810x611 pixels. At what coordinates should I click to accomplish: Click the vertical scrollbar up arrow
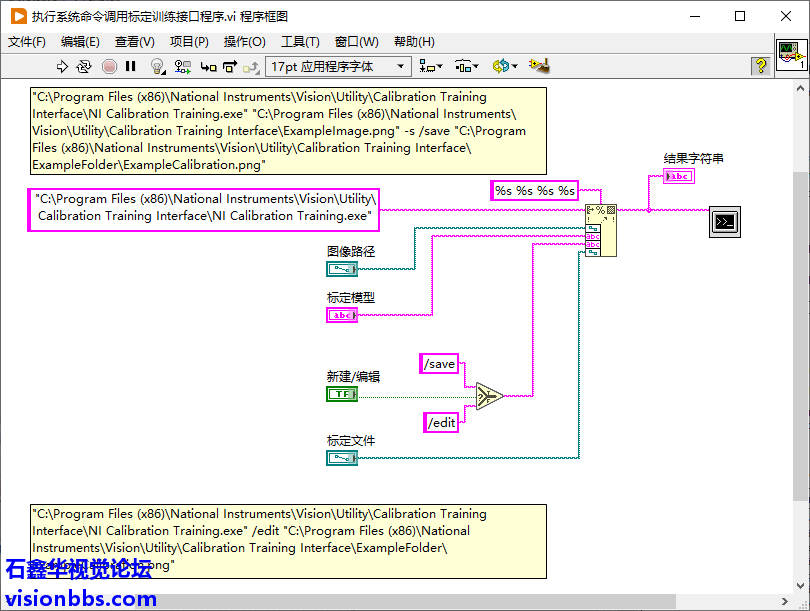click(800, 88)
